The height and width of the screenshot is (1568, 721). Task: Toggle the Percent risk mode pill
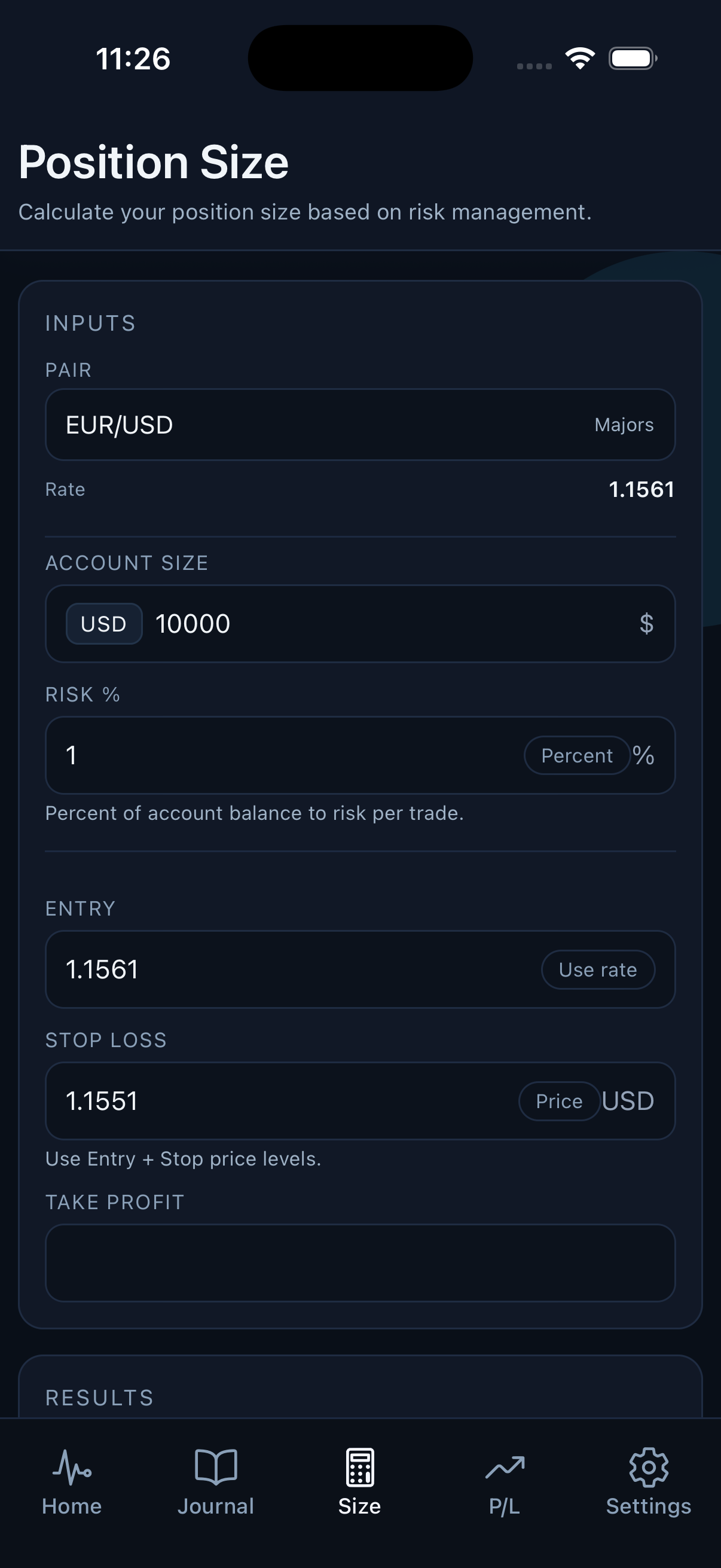point(576,755)
